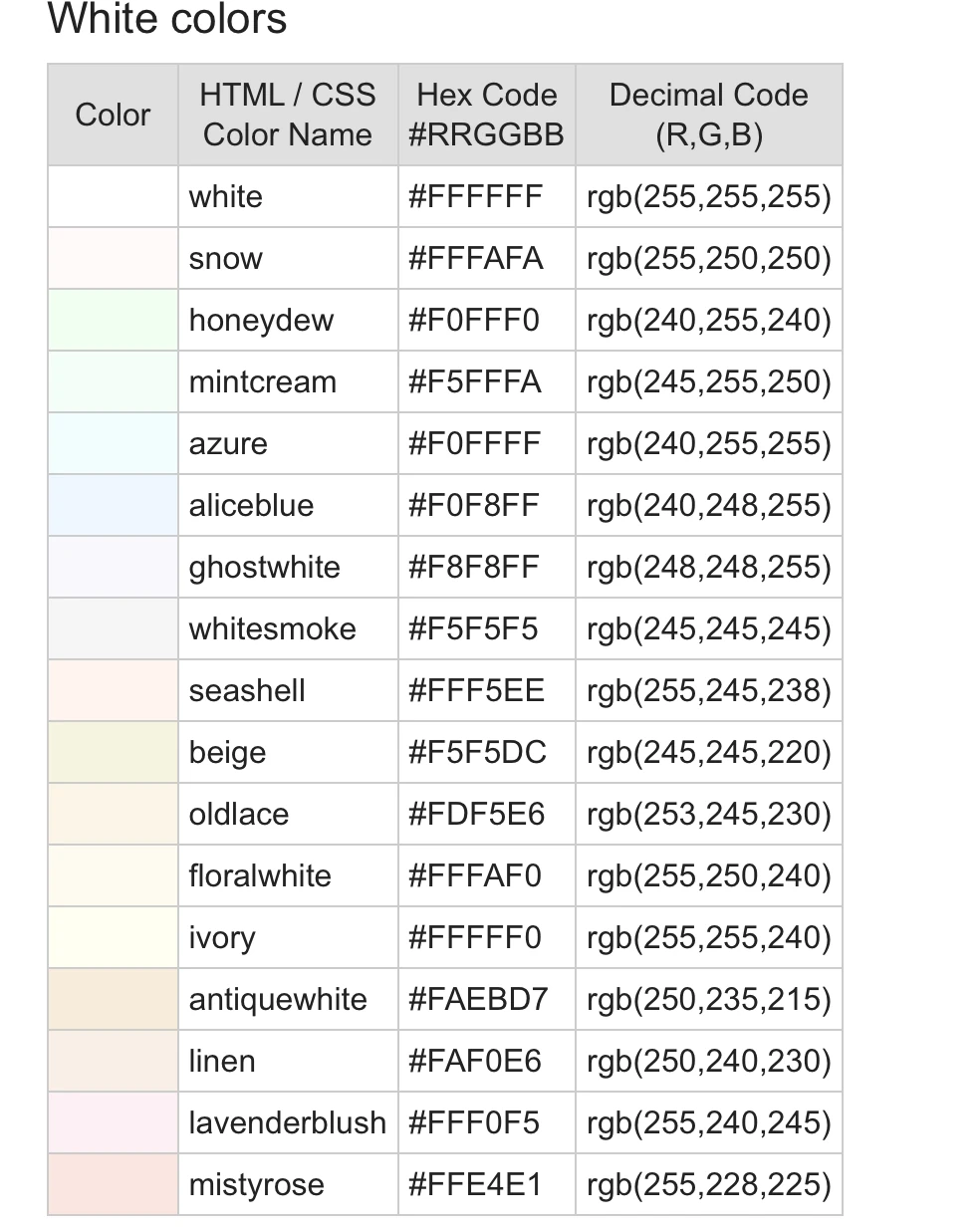Click the "White colors" heading
The height and width of the screenshot is (1232, 980).
click(167, 19)
